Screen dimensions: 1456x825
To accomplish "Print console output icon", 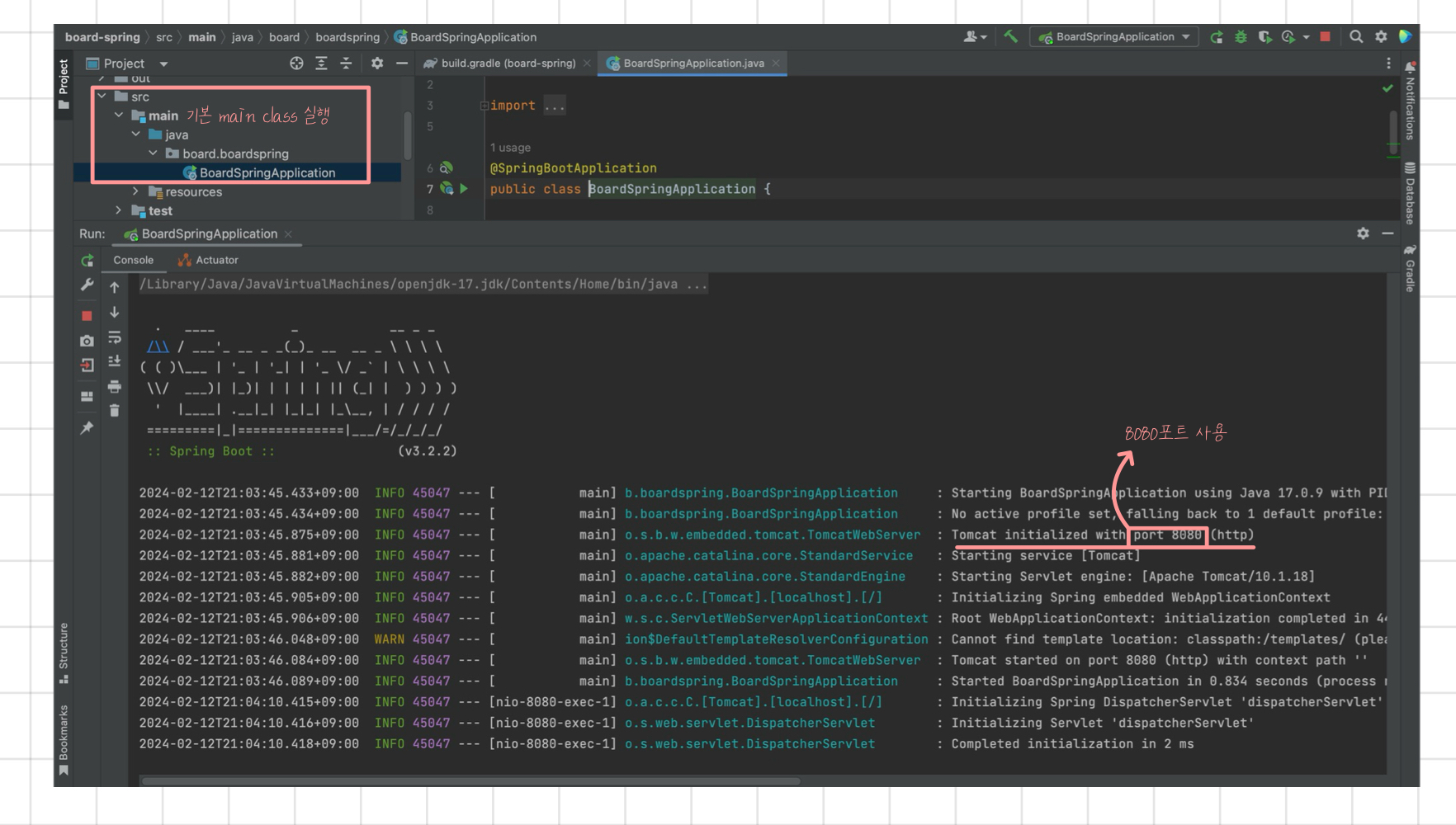I will coord(115,386).
